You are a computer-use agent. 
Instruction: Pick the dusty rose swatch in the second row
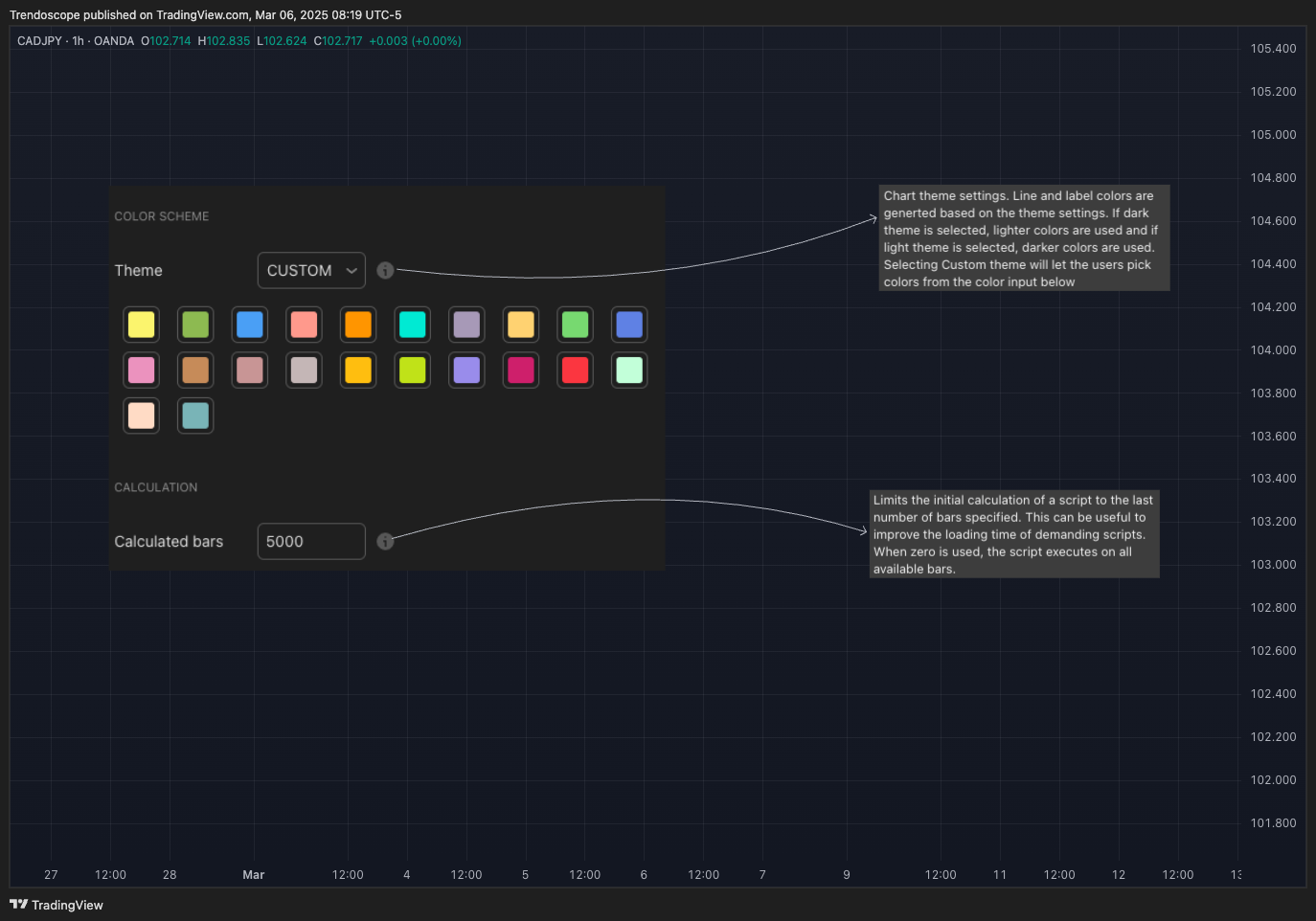coord(250,371)
